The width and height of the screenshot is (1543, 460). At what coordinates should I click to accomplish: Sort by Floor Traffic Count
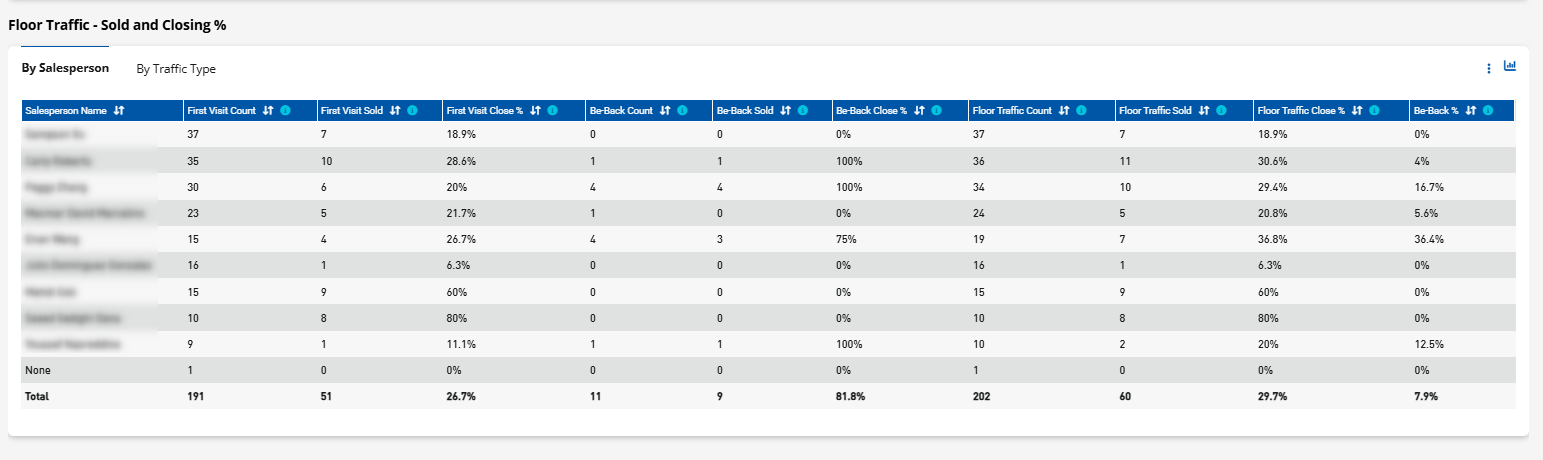coord(1064,111)
